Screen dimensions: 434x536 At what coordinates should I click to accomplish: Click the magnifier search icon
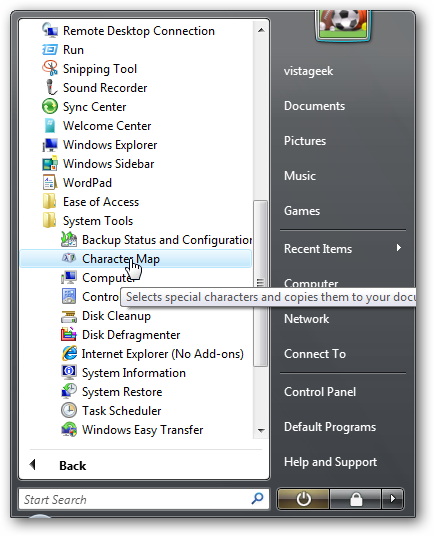tap(257, 499)
